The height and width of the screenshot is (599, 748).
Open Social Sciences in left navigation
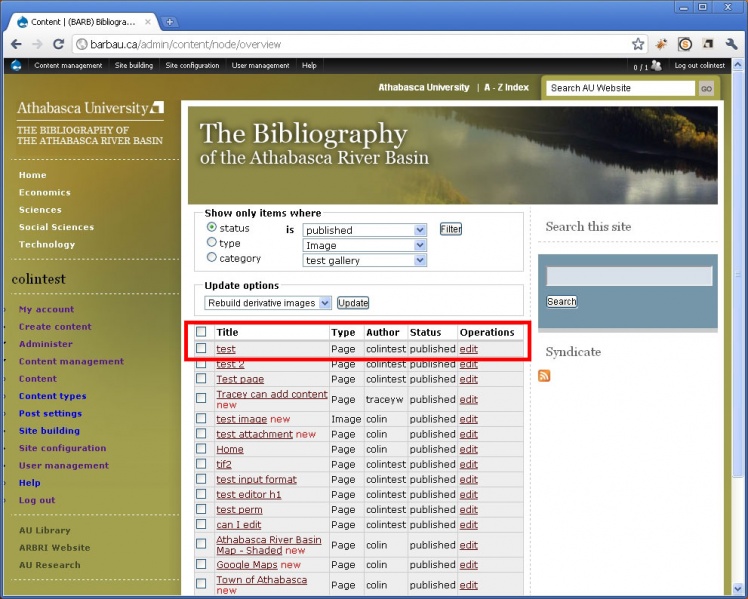point(56,227)
